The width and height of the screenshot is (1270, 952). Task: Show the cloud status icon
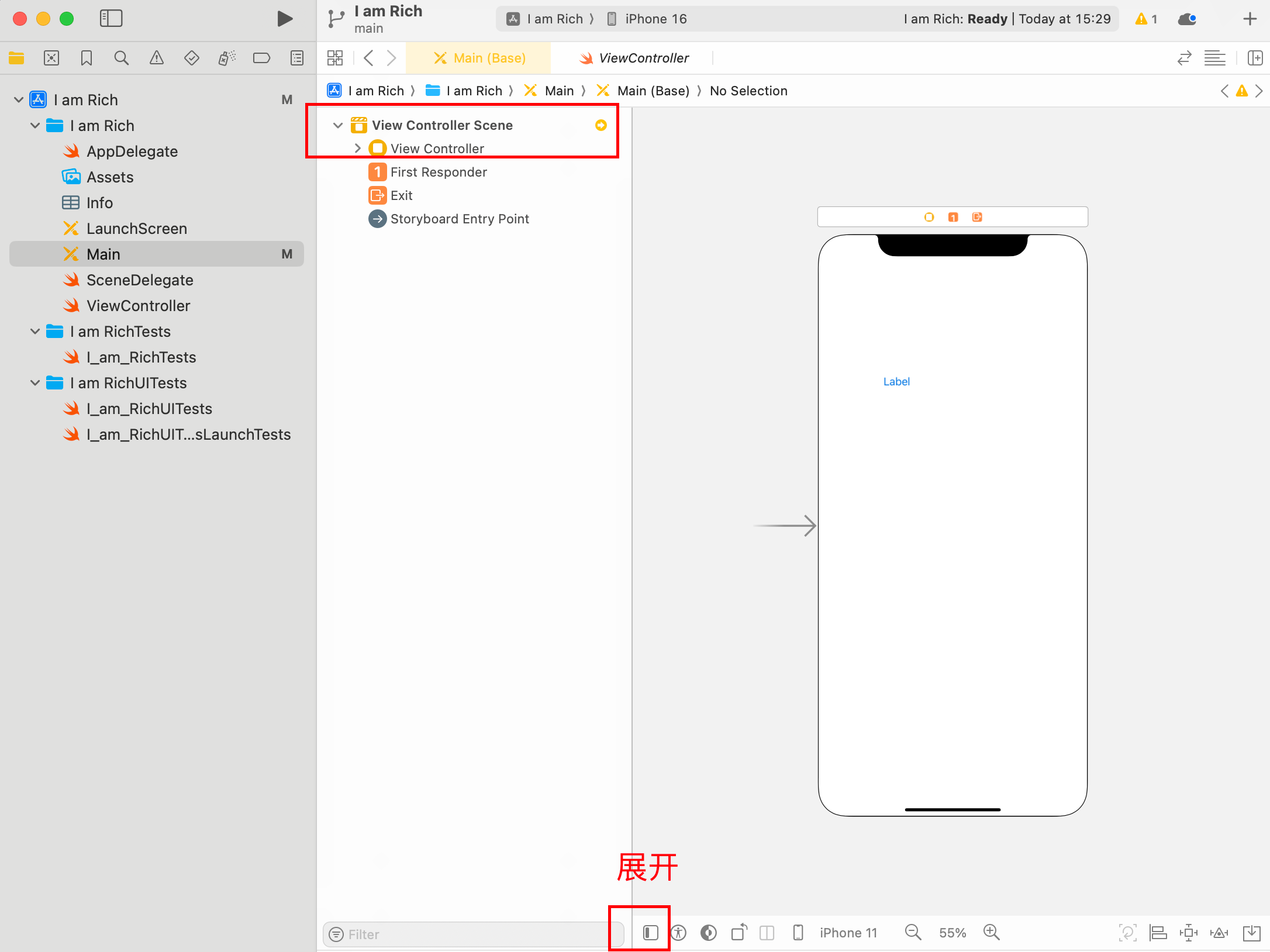pyautogui.click(x=1187, y=19)
